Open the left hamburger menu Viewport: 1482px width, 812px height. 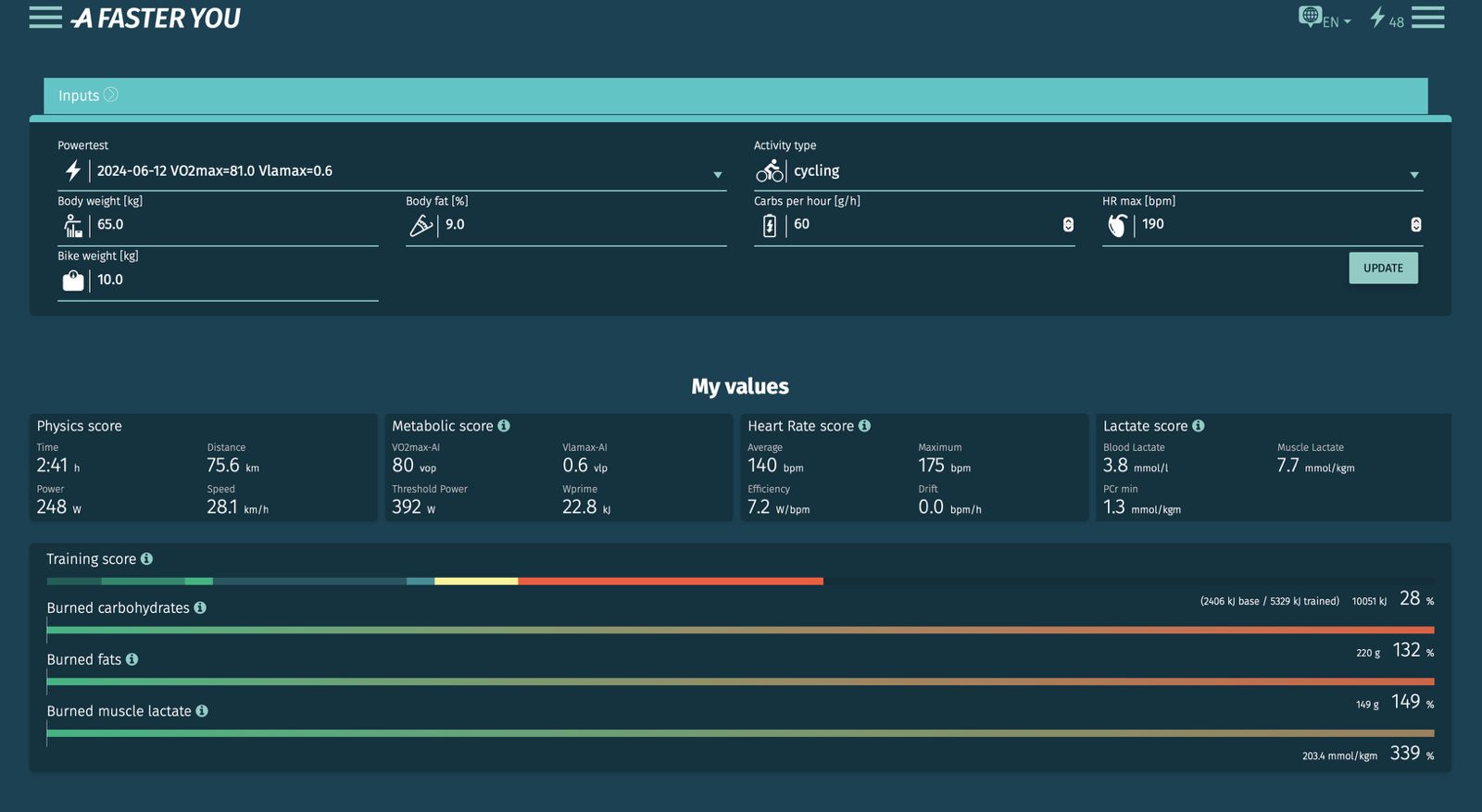[45, 18]
